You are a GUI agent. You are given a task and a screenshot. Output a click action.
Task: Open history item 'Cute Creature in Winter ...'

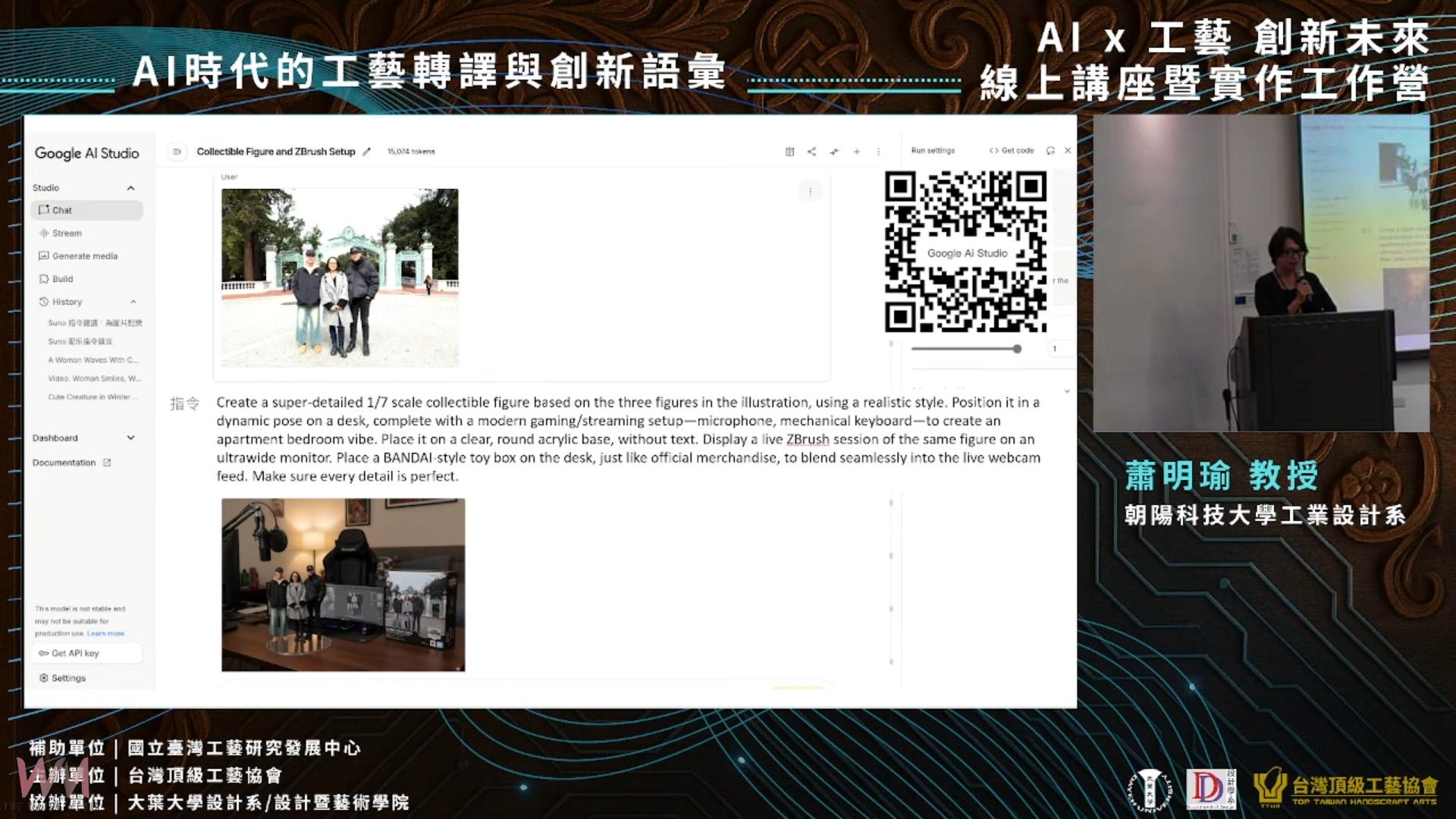[x=93, y=397]
